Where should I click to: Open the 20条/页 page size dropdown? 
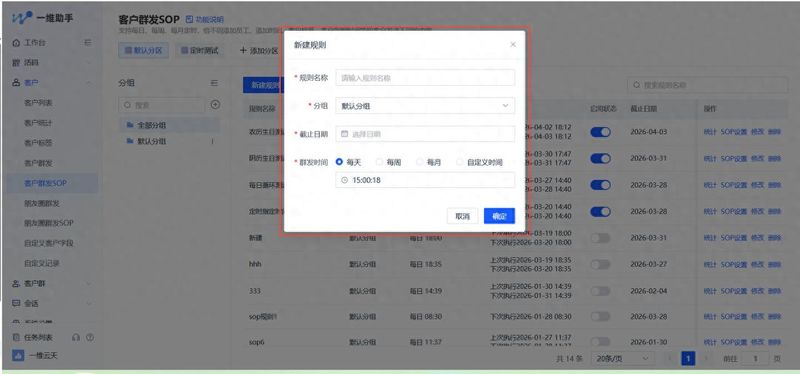pyautogui.click(x=622, y=359)
